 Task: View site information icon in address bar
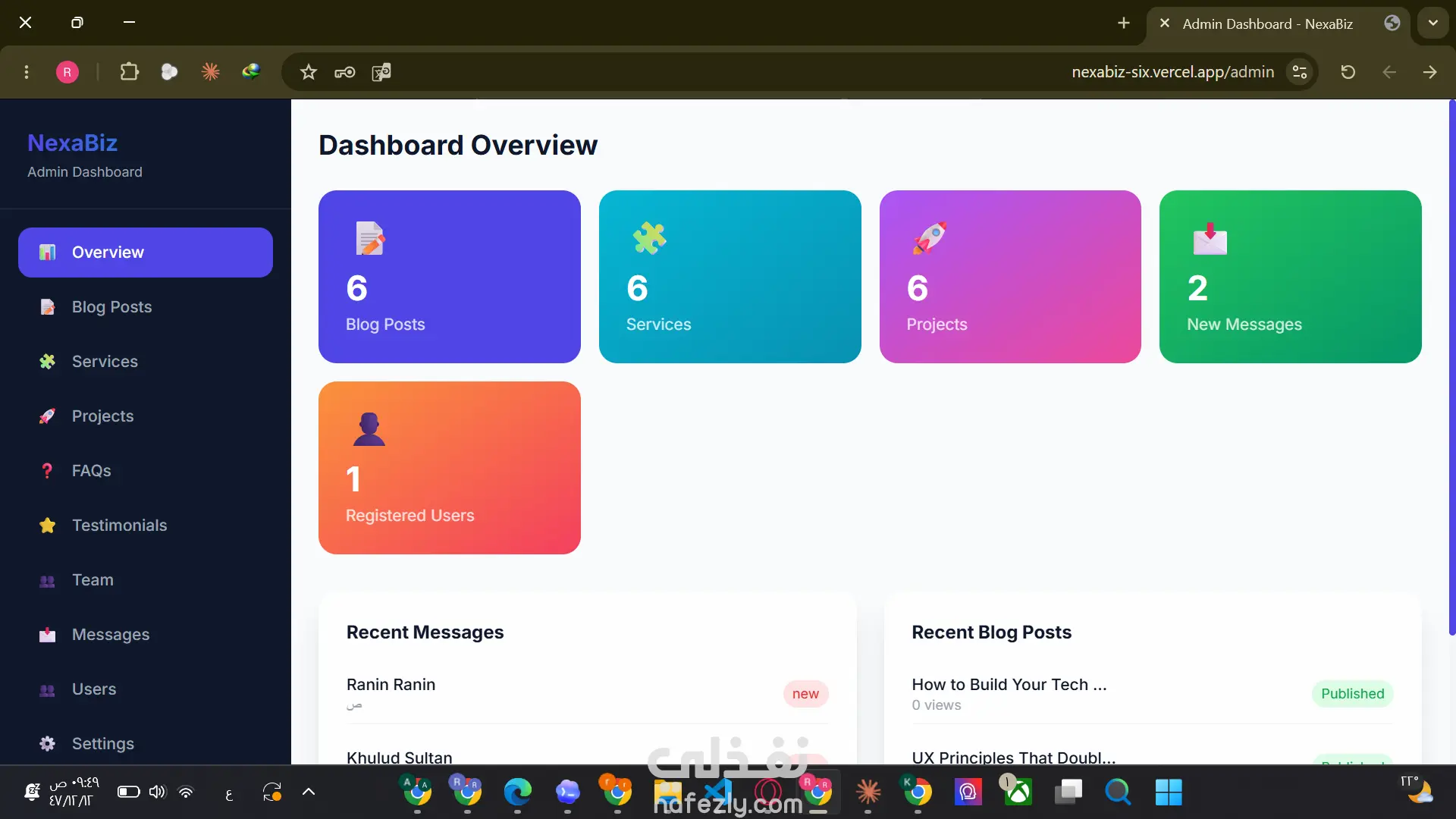[x=1300, y=72]
